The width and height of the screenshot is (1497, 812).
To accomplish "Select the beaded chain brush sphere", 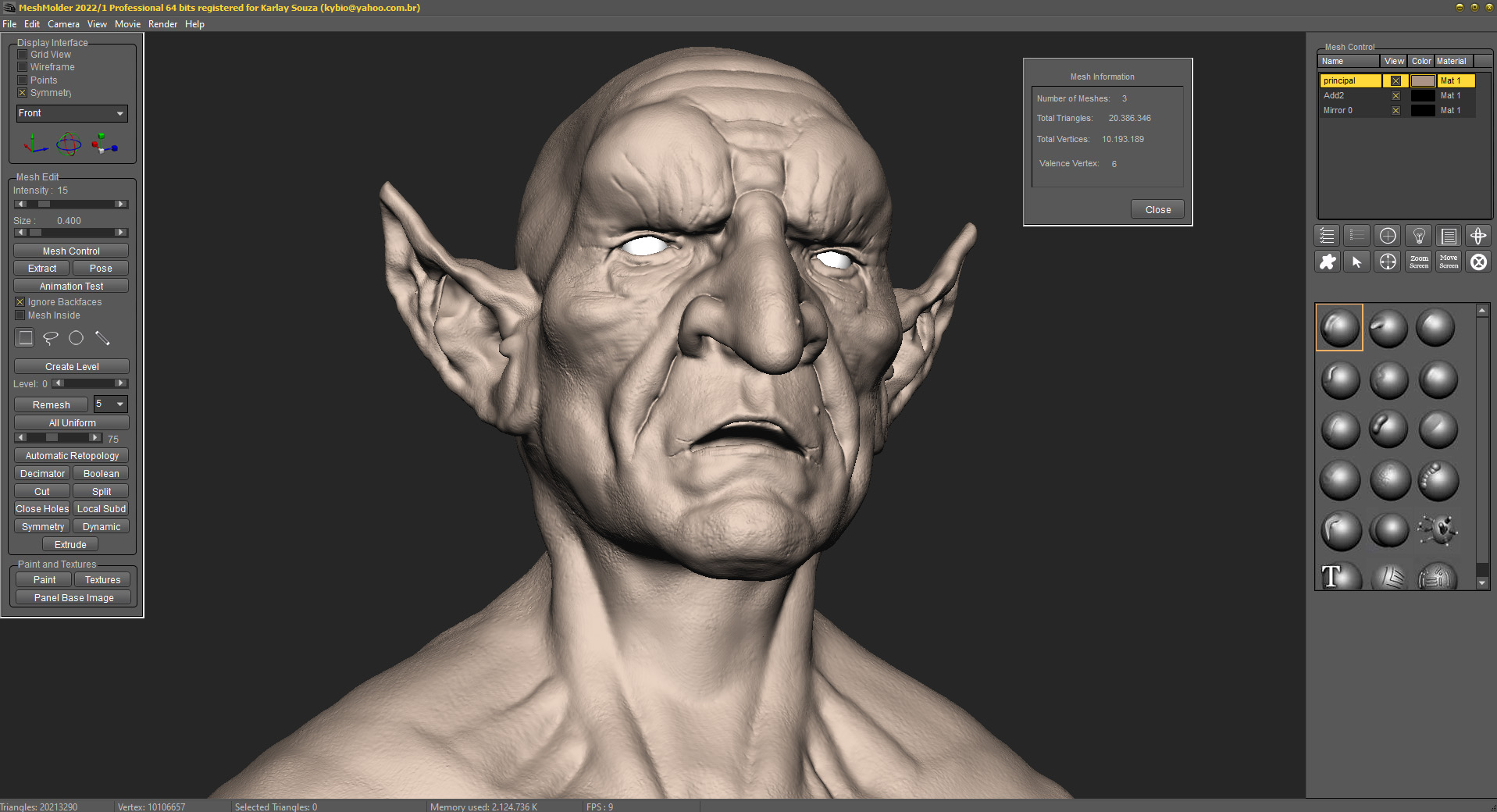I will tap(1438, 479).
